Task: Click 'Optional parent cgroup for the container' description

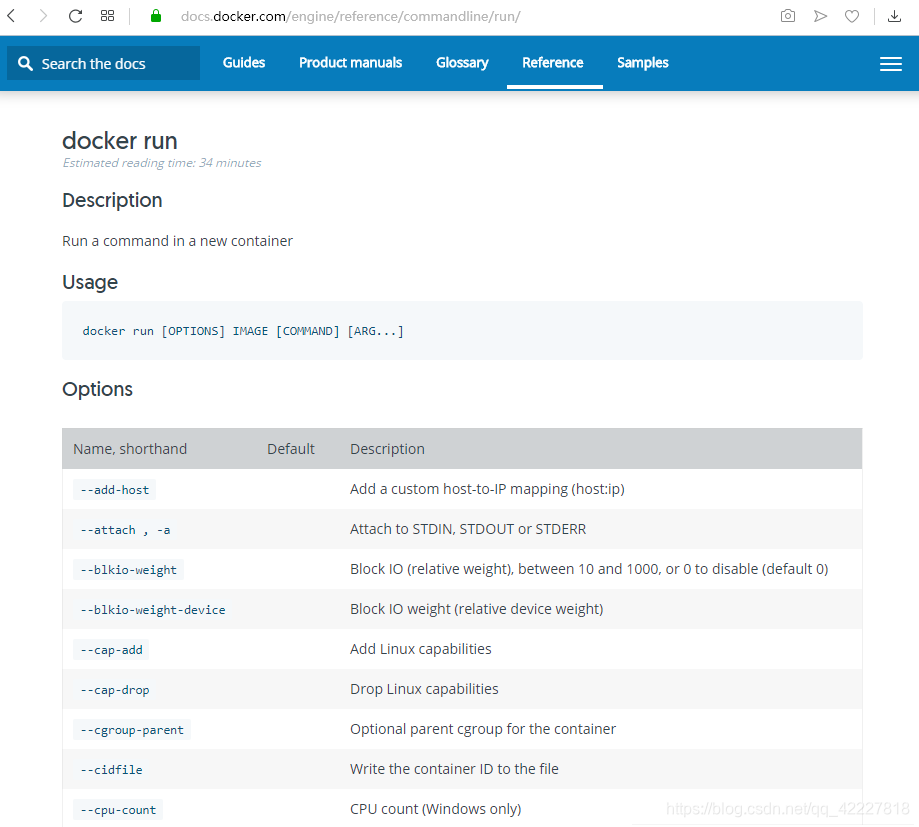Action: point(483,729)
